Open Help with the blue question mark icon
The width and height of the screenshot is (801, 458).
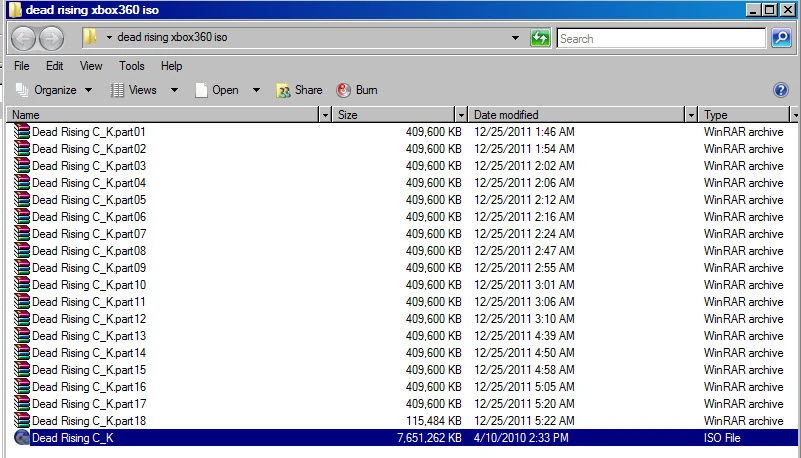[781, 90]
